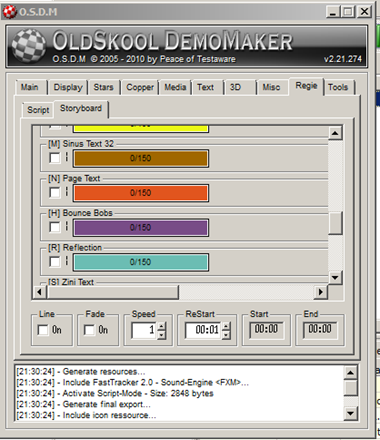The image size is (380, 440).
Task: Open the Text tab
Action: (206, 87)
